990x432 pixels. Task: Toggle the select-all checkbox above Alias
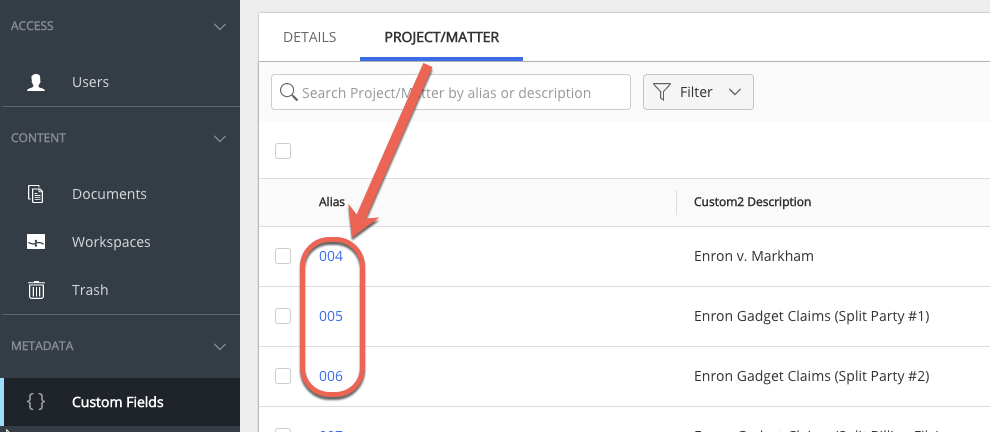283,151
